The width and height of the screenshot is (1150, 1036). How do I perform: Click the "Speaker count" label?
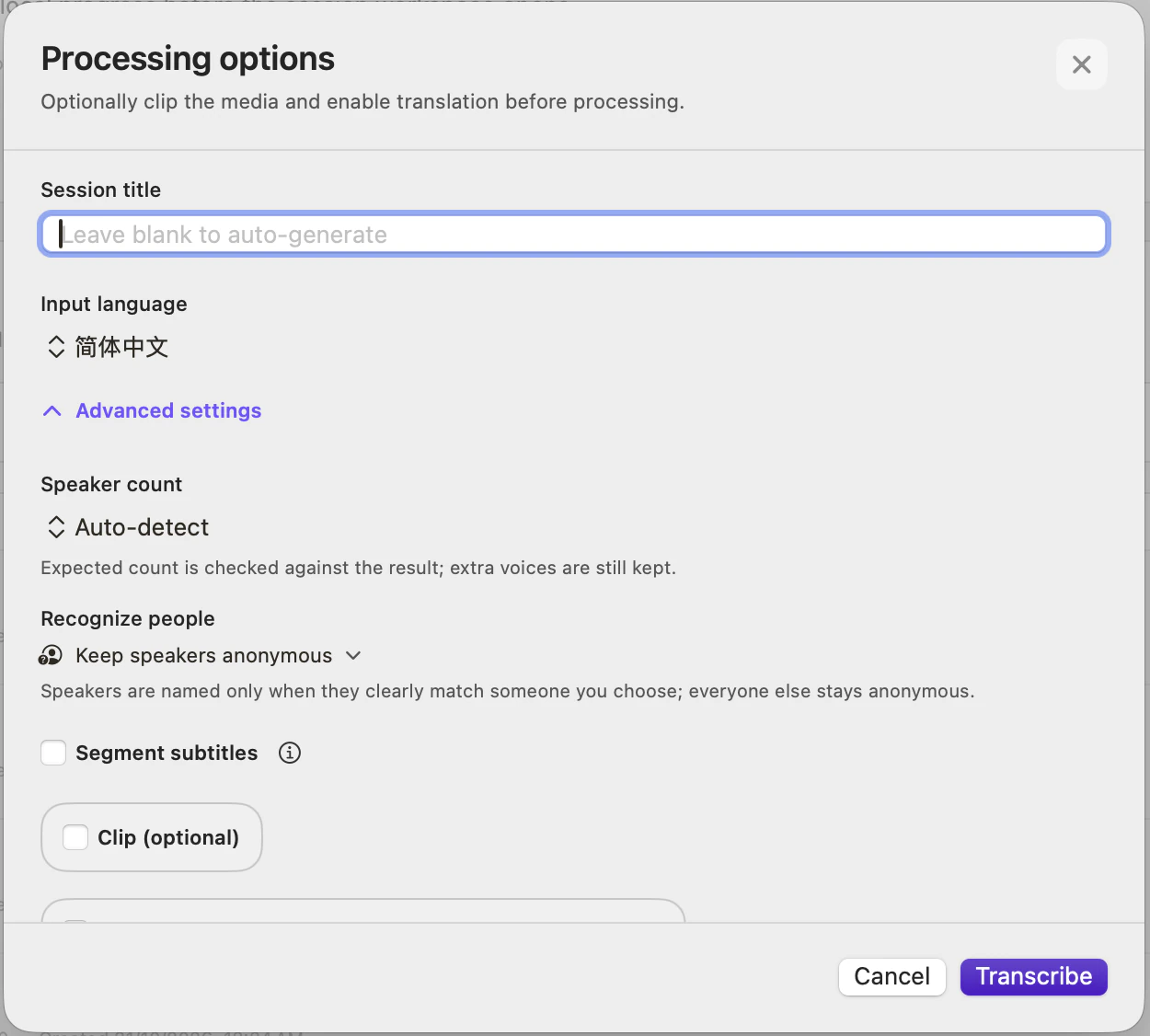click(x=112, y=484)
